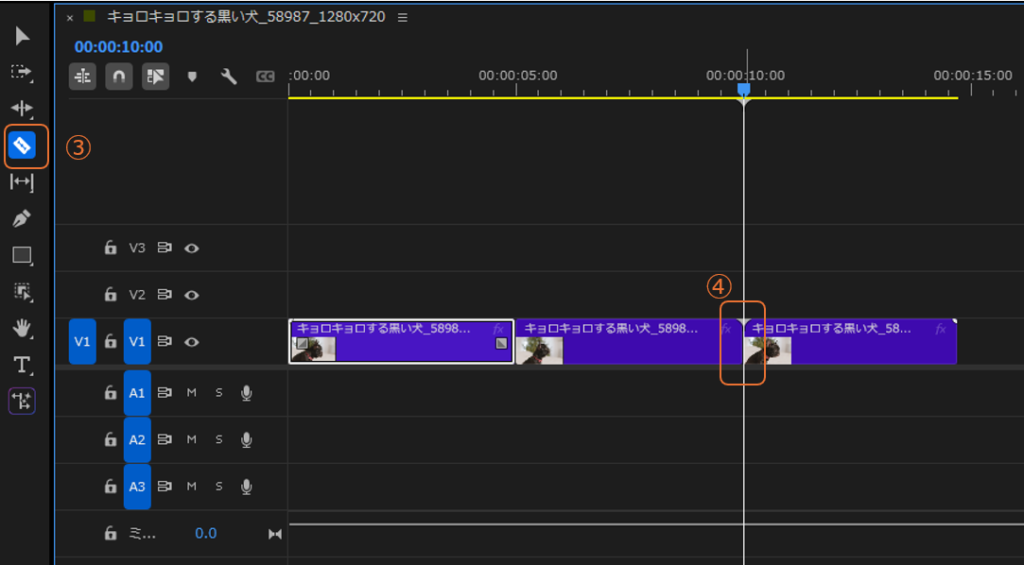Image resolution: width=1024 pixels, height=565 pixels.
Task: Open Timeline Display Settings wrench menu
Action: 228,76
